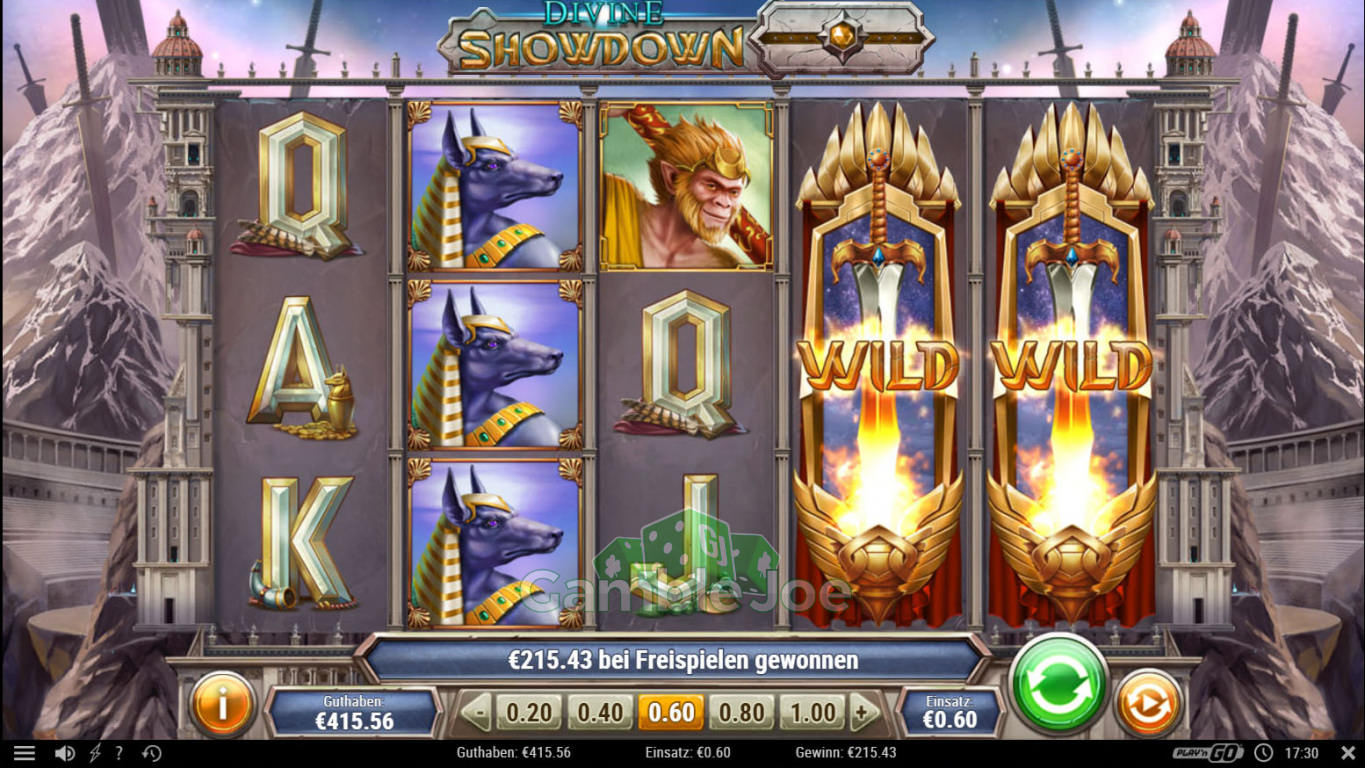The height and width of the screenshot is (768, 1365).
Task: Open the question mark help icon
Action: coord(119,753)
